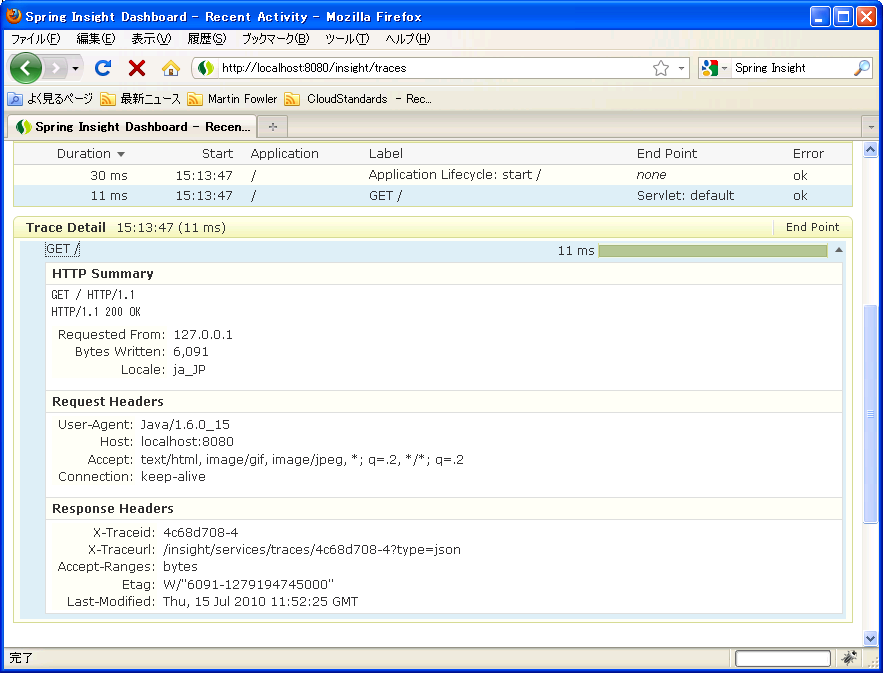
Task: Click the 11 ms green duration bar
Action: click(713, 251)
